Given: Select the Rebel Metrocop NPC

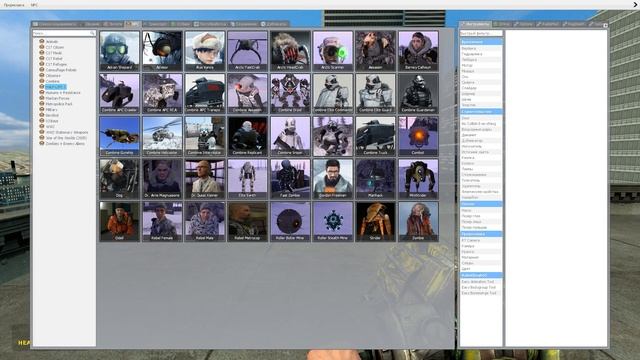Looking at the screenshot, I should [248, 221].
